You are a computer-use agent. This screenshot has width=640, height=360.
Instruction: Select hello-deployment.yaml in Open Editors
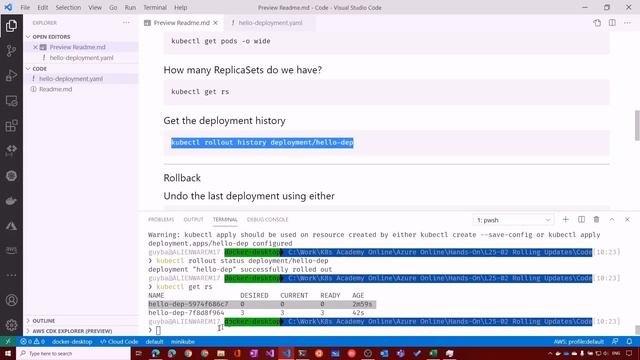pos(81,58)
